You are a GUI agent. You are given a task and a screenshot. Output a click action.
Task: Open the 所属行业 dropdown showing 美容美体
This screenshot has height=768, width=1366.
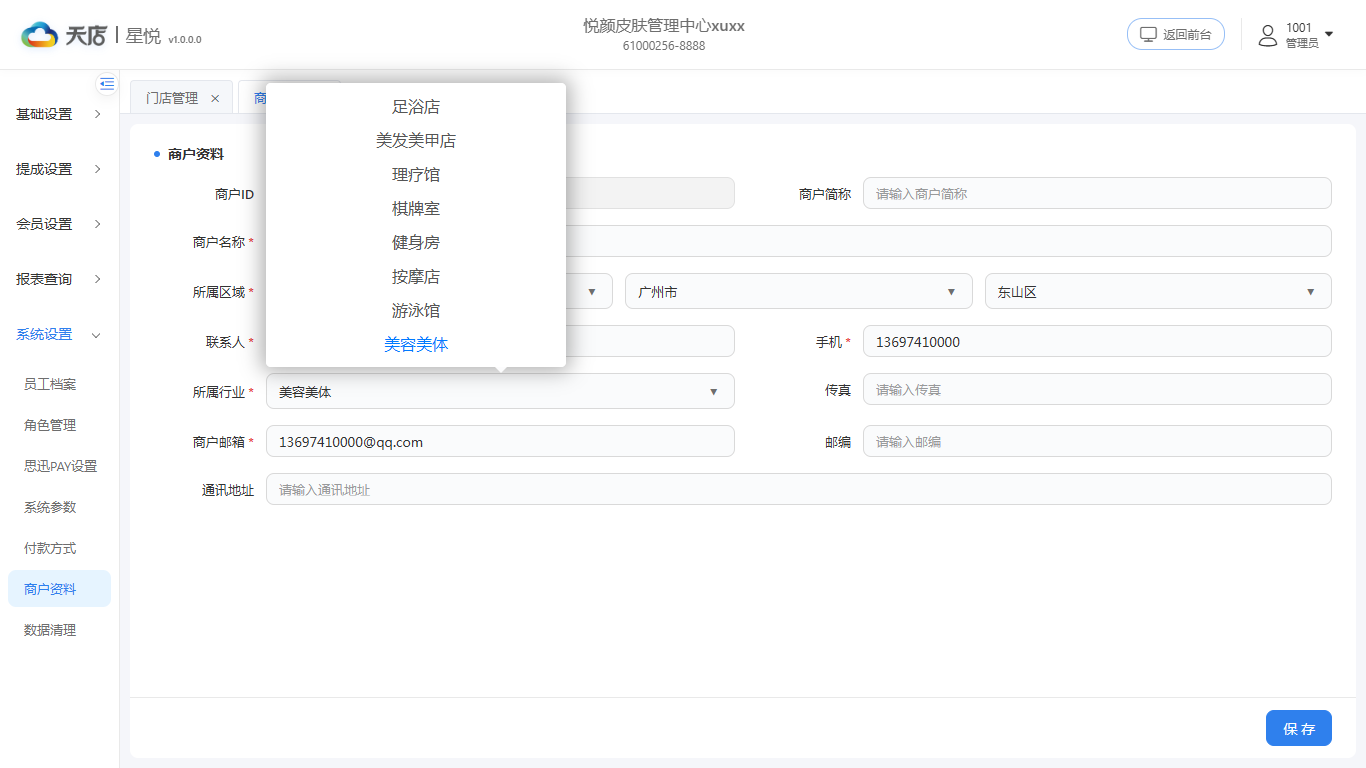point(500,391)
